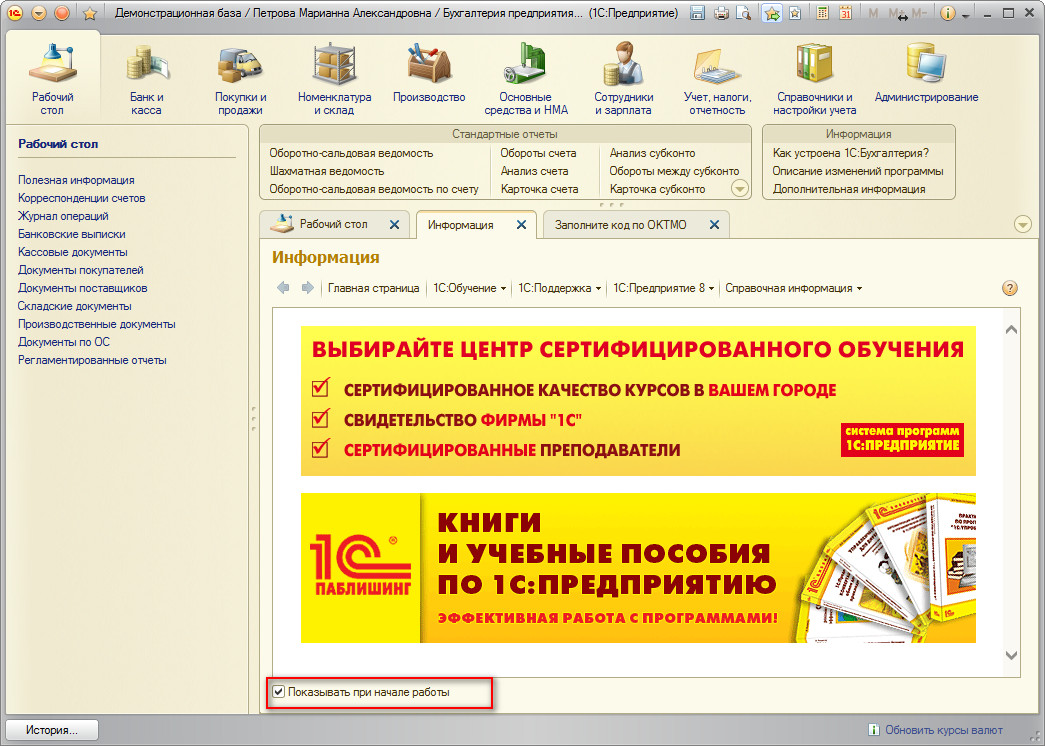Click the add-to-favorites star with arrow icon
This screenshot has height=746, width=1045.
(772, 13)
